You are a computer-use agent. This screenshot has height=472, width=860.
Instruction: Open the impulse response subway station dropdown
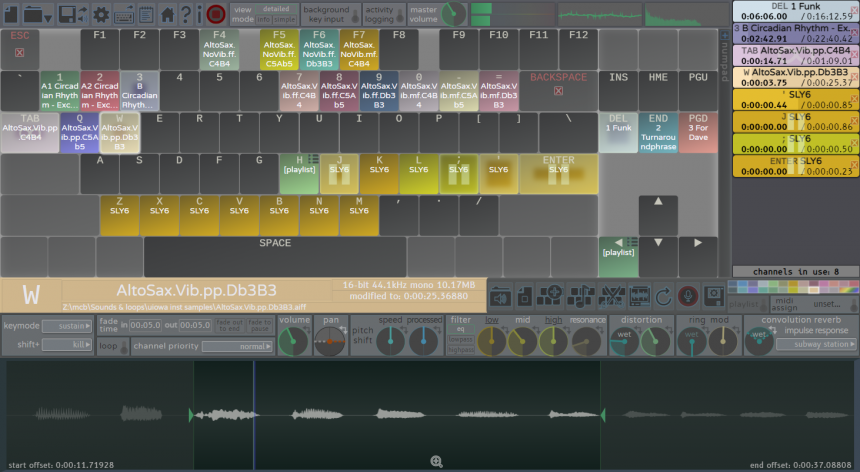click(x=816, y=344)
